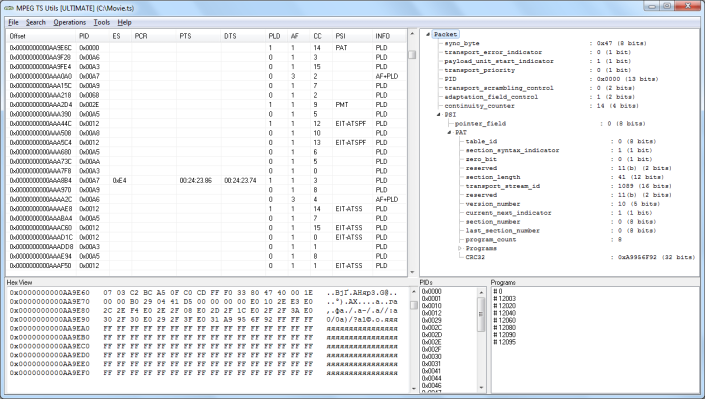Select PID 0x0041 in PIDs list
This screenshot has width=705, height=399.
pyautogui.click(x=432, y=371)
